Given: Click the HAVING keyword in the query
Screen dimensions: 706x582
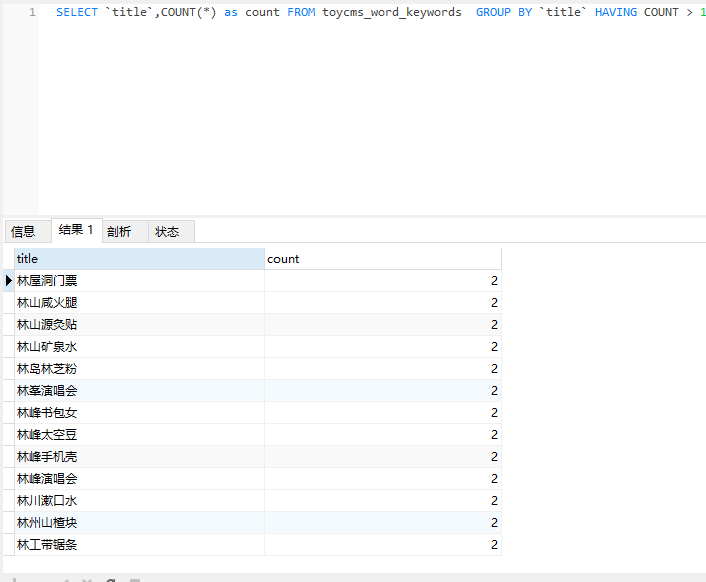Looking at the screenshot, I should pos(616,12).
